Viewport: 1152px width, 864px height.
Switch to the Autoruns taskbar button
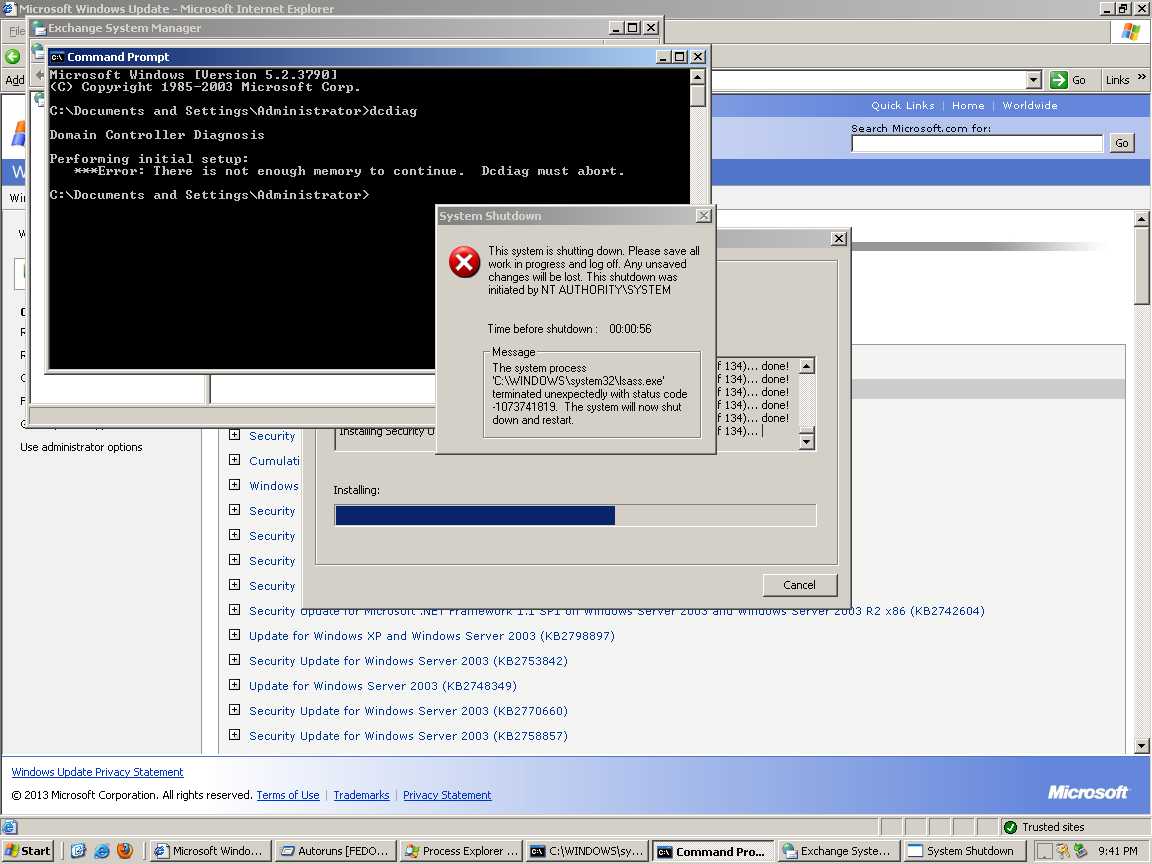pyautogui.click(x=335, y=851)
